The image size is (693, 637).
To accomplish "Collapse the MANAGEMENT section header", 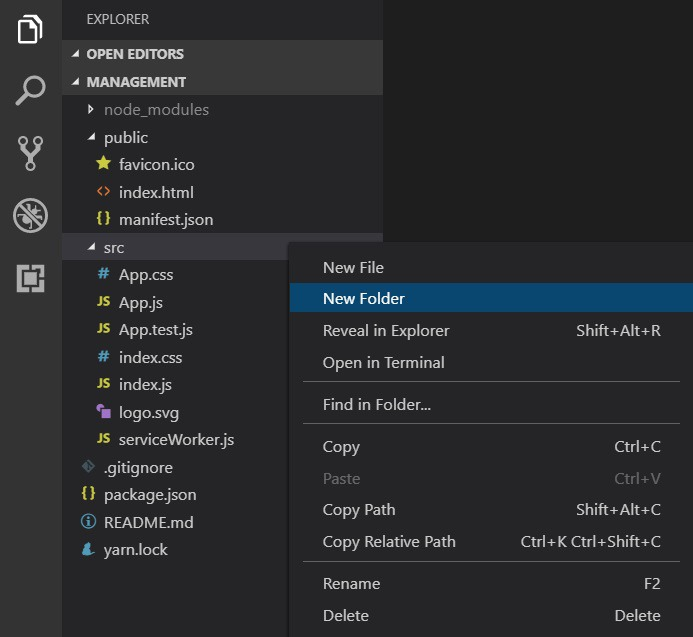I will tap(74, 82).
